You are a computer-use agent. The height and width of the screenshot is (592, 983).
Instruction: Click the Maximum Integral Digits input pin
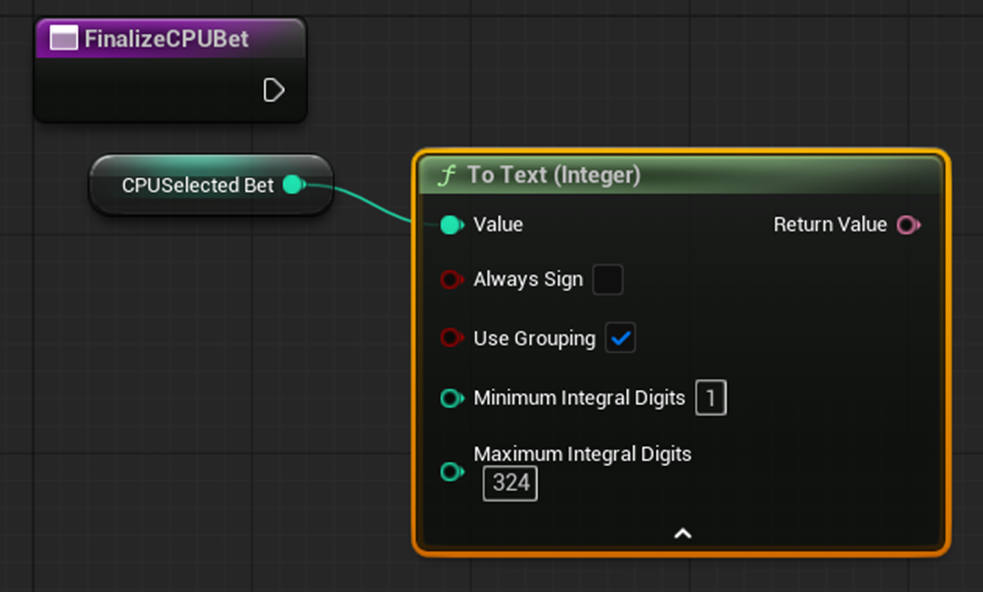pyautogui.click(x=451, y=471)
